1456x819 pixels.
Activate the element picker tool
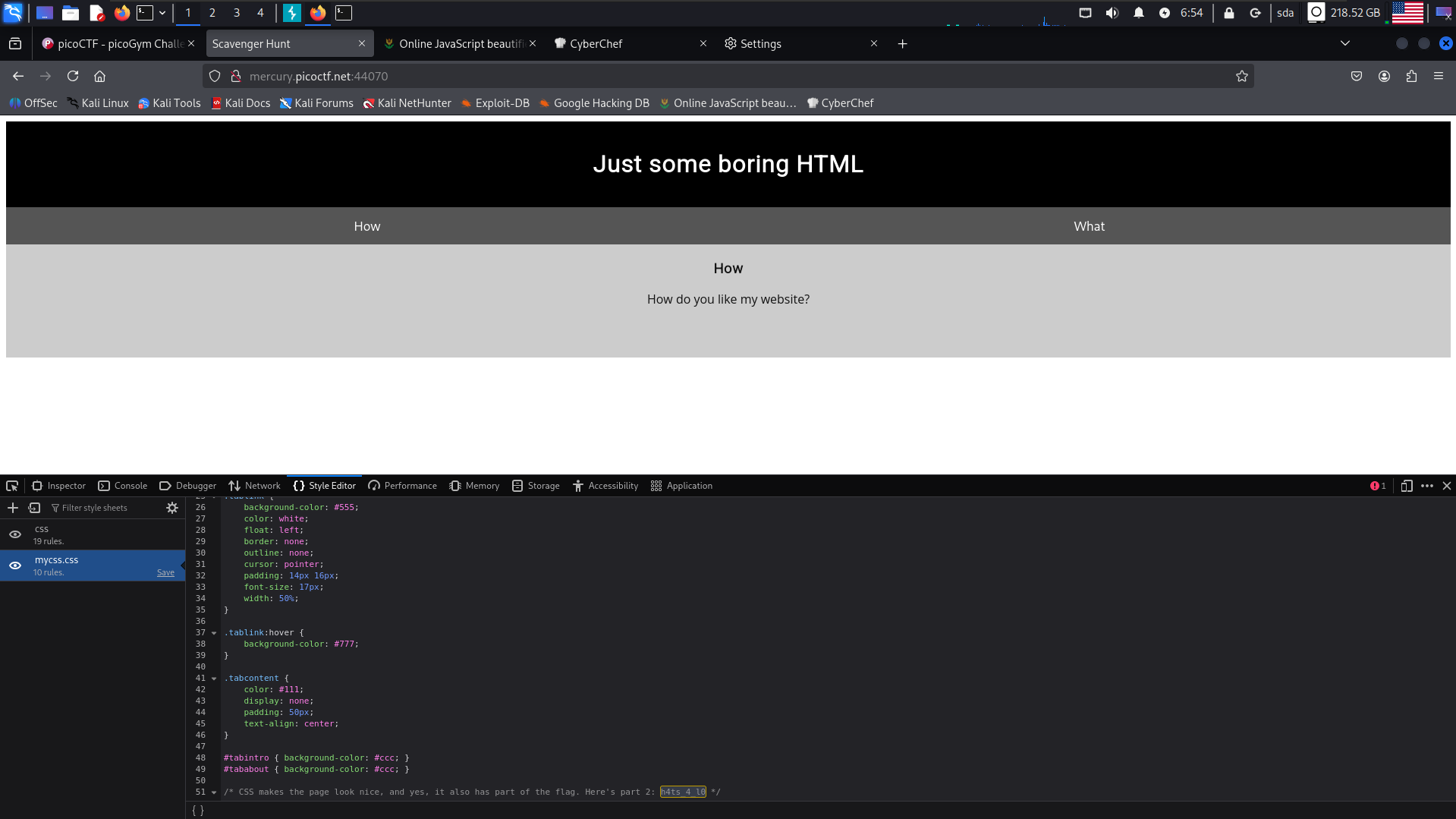(x=12, y=486)
